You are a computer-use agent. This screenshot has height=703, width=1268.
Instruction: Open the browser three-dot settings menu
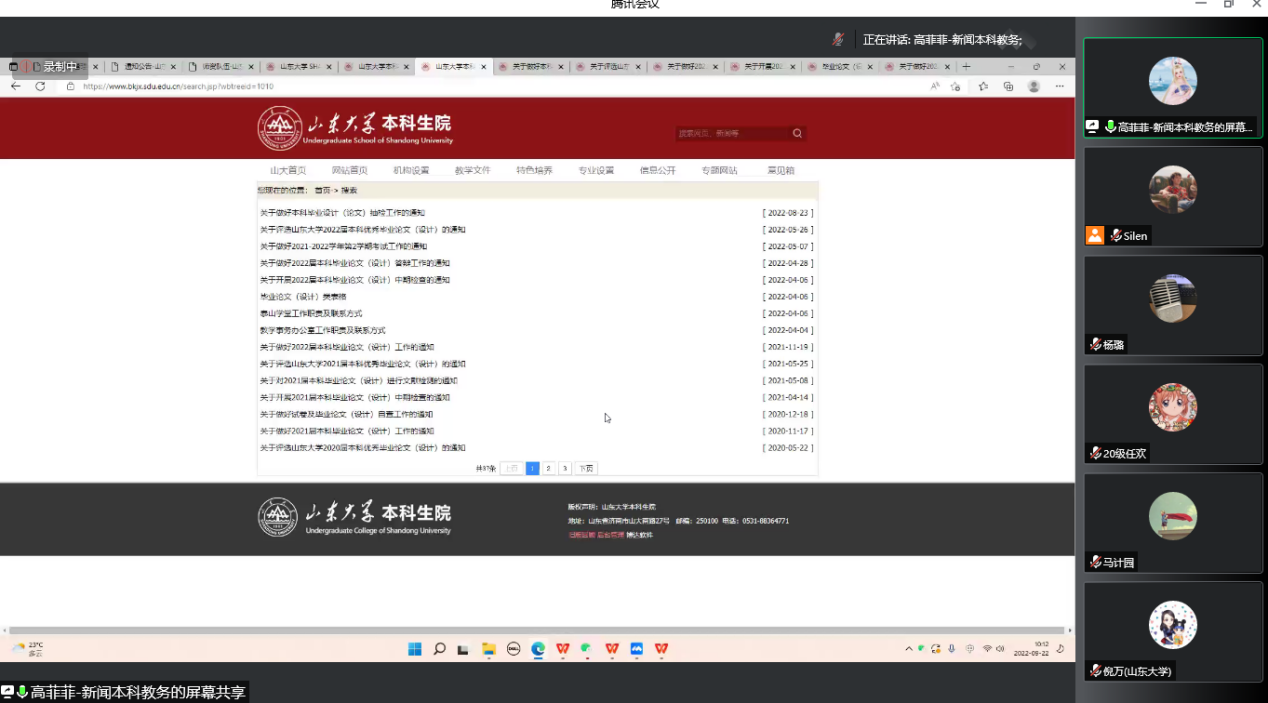[1059, 87]
